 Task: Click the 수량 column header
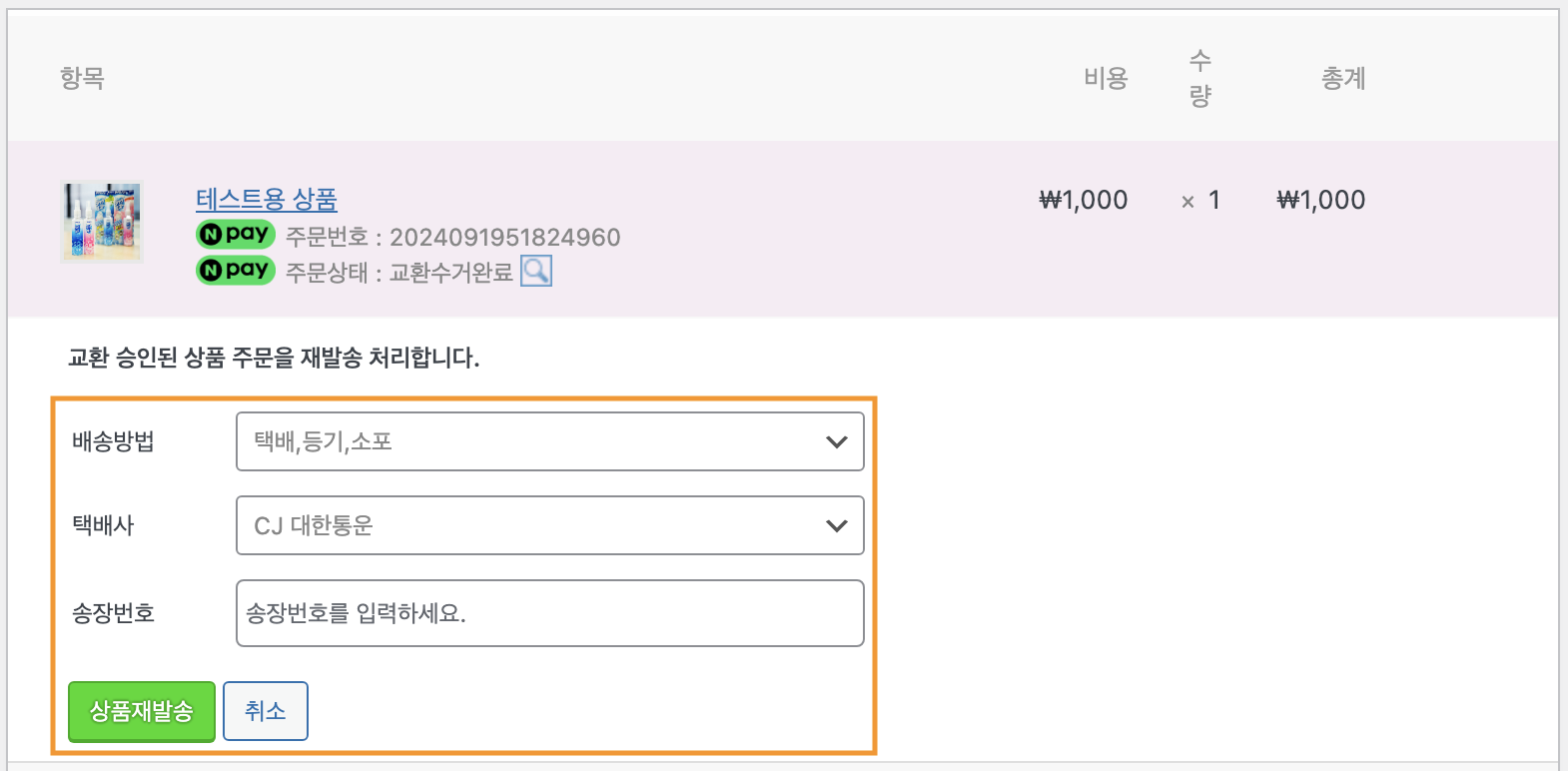tap(1200, 78)
